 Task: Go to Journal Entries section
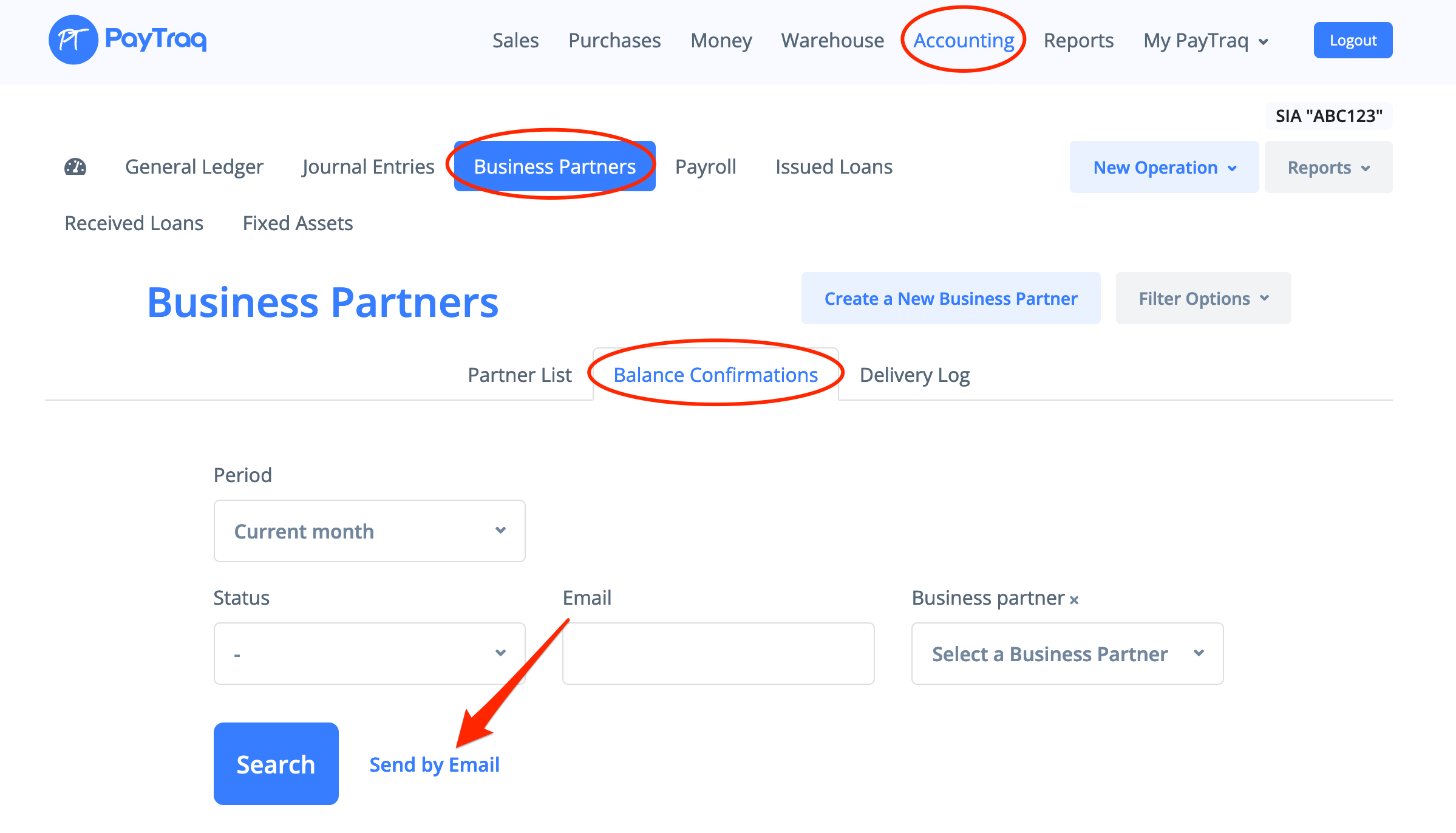click(x=368, y=167)
